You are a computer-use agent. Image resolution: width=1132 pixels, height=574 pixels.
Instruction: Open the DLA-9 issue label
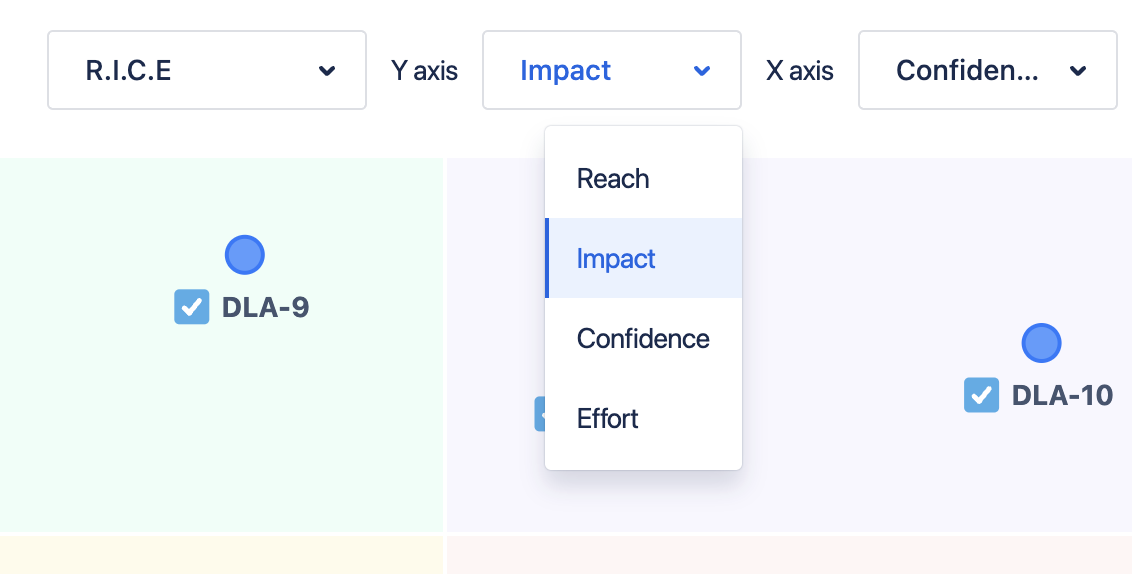click(265, 307)
